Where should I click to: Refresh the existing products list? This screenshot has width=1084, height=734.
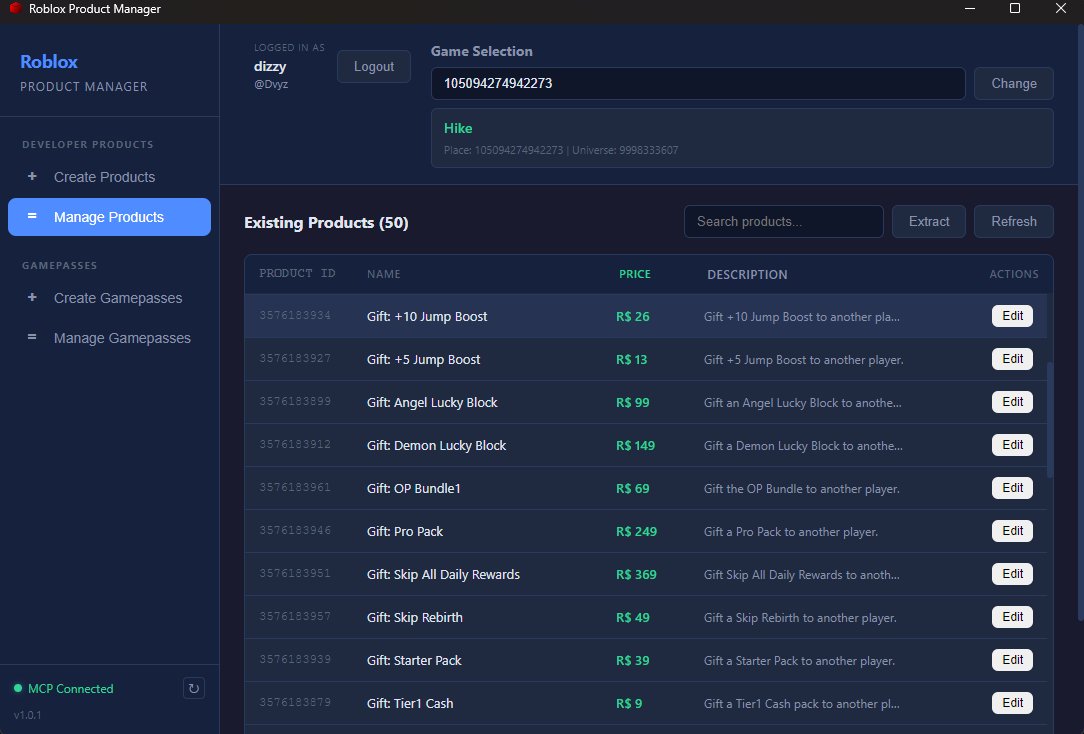point(1013,221)
